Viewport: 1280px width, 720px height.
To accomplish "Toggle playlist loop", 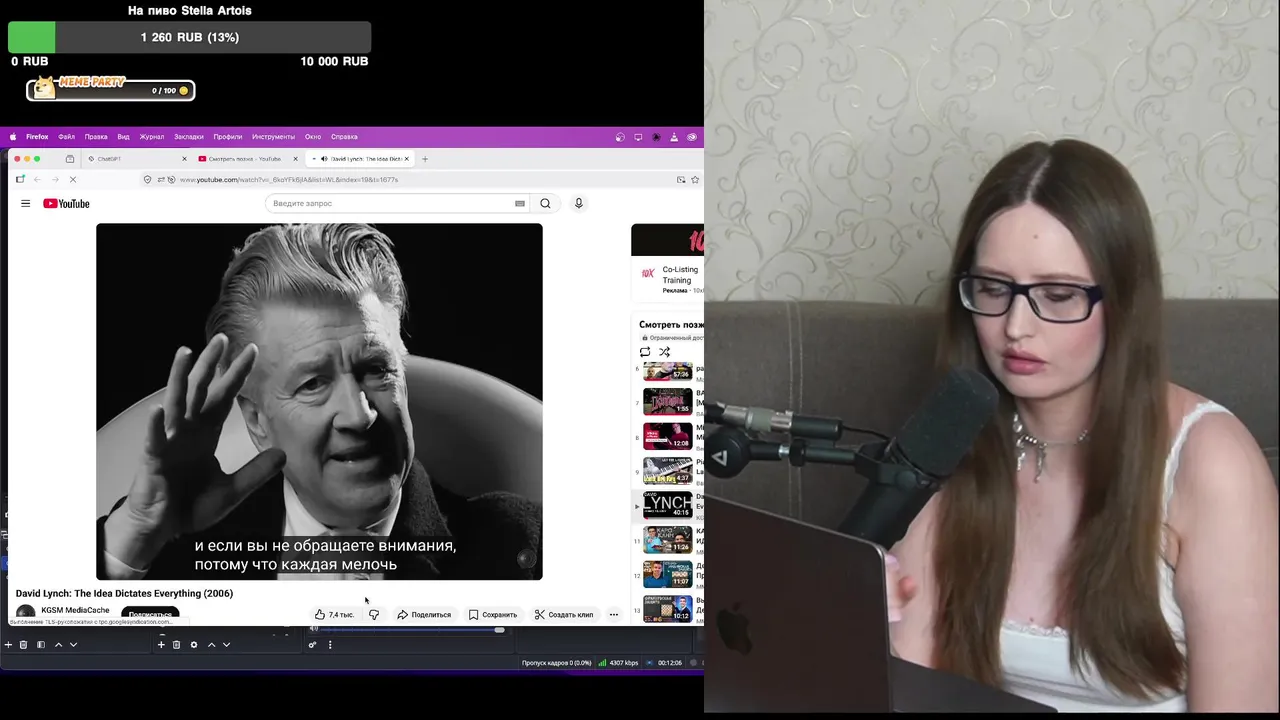I will coord(645,352).
